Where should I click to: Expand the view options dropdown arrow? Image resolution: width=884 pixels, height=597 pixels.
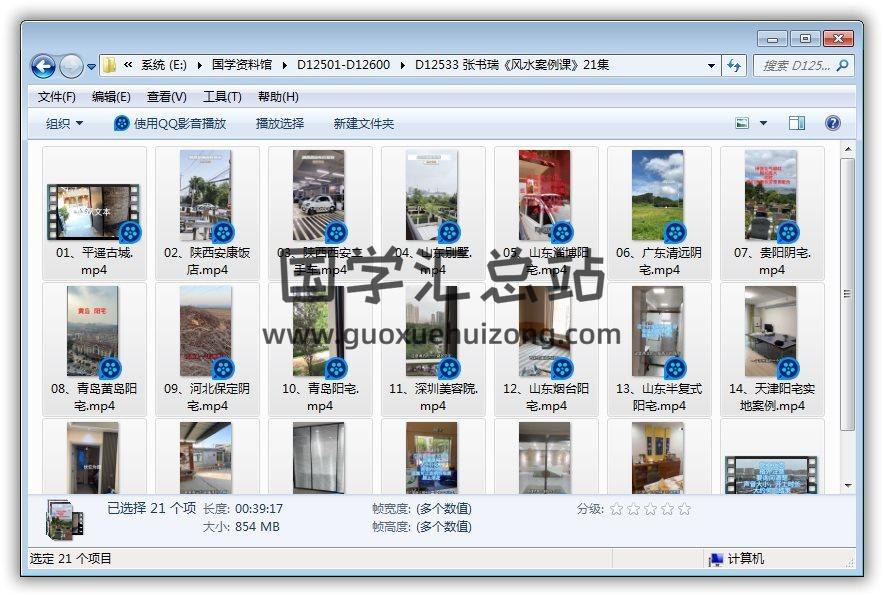pyautogui.click(x=764, y=123)
